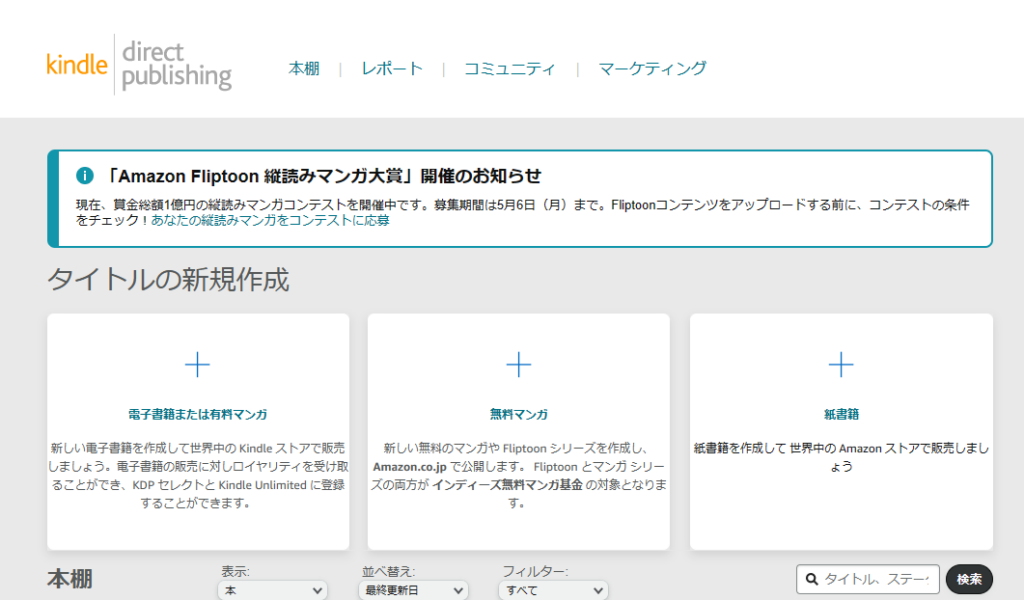Select マーケティング in the top navigation
Viewport: 1024px width, 600px height.
click(652, 69)
